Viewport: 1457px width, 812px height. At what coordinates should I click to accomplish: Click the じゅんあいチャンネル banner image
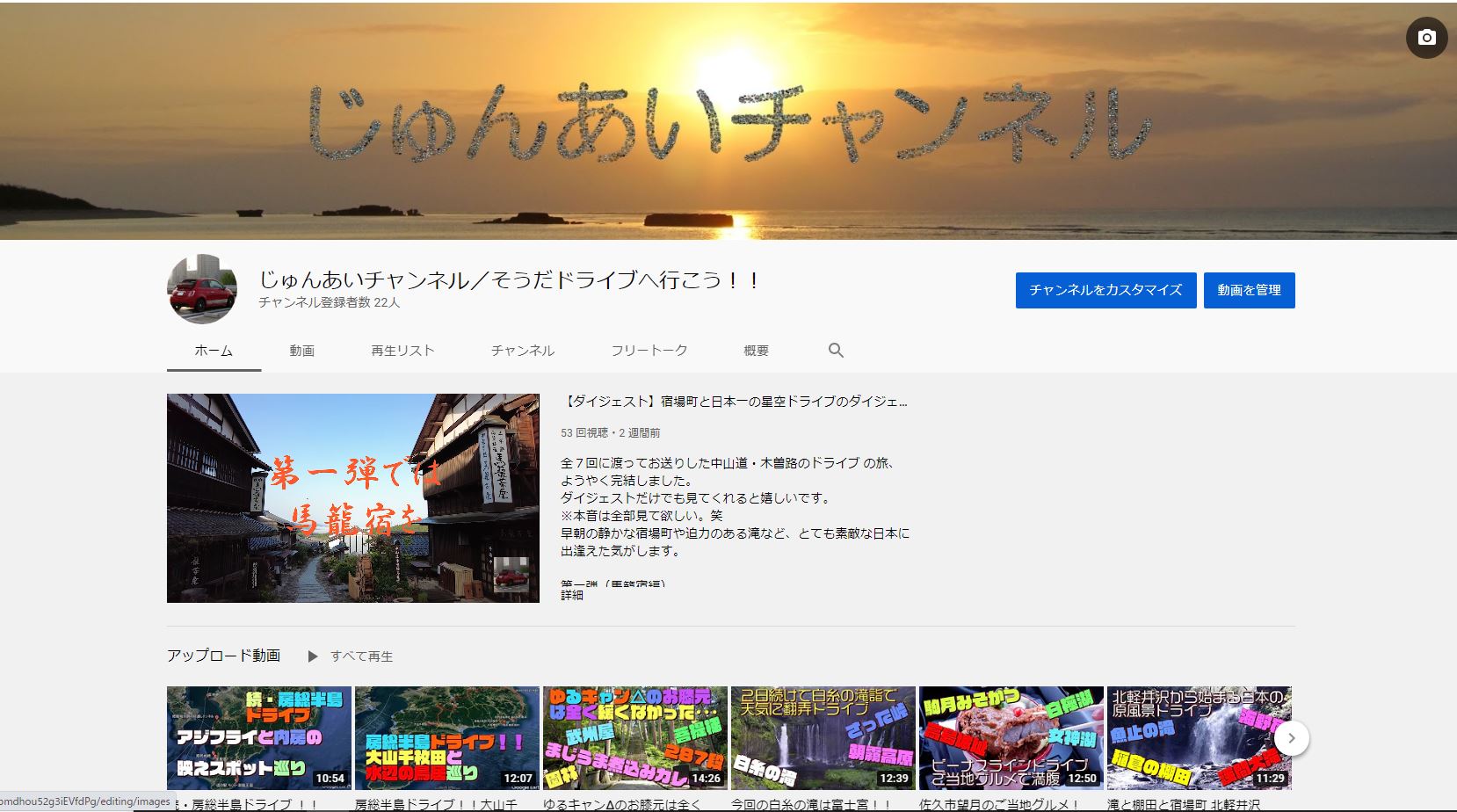(x=728, y=120)
